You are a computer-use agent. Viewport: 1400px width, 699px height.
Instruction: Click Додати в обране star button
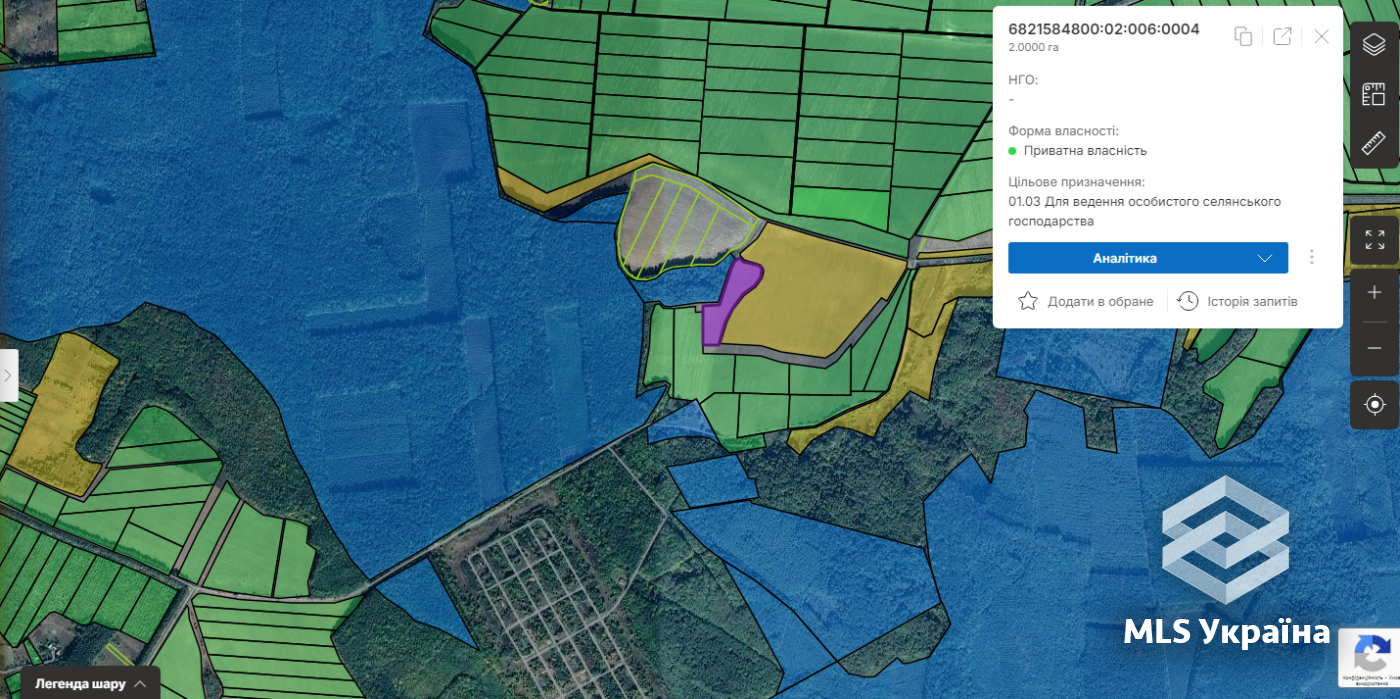pos(1086,301)
